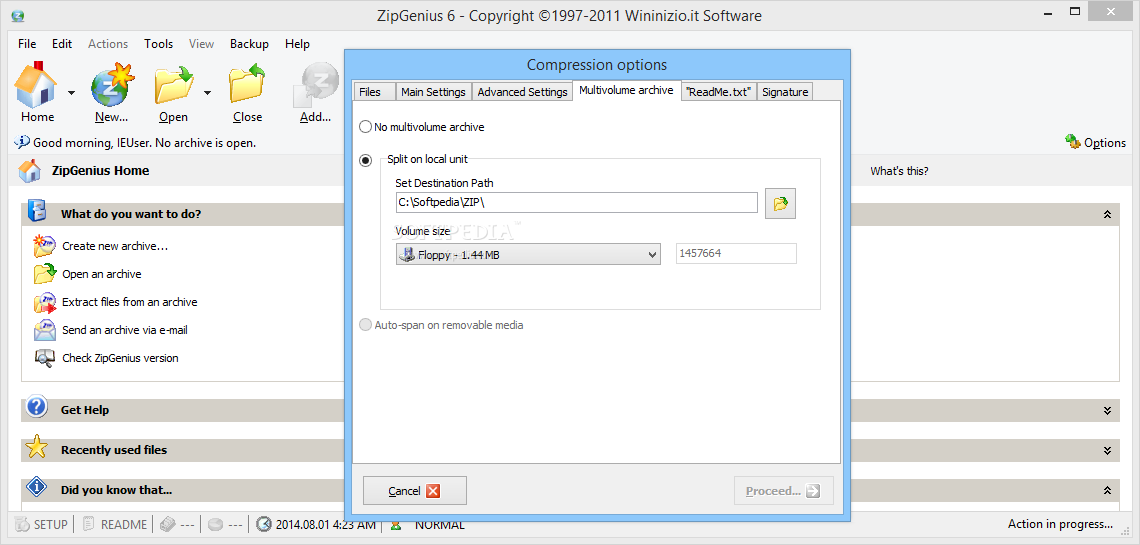This screenshot has width=1140, height=545.
Task: Click the Extract files from archive icon
Action: pos(44,302)
